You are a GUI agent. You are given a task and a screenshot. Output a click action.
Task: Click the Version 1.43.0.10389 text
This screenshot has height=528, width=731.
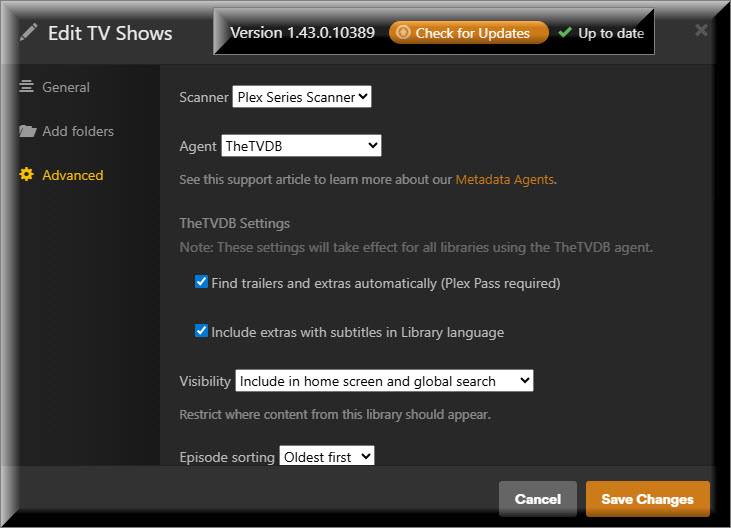[x=303, y=33]
